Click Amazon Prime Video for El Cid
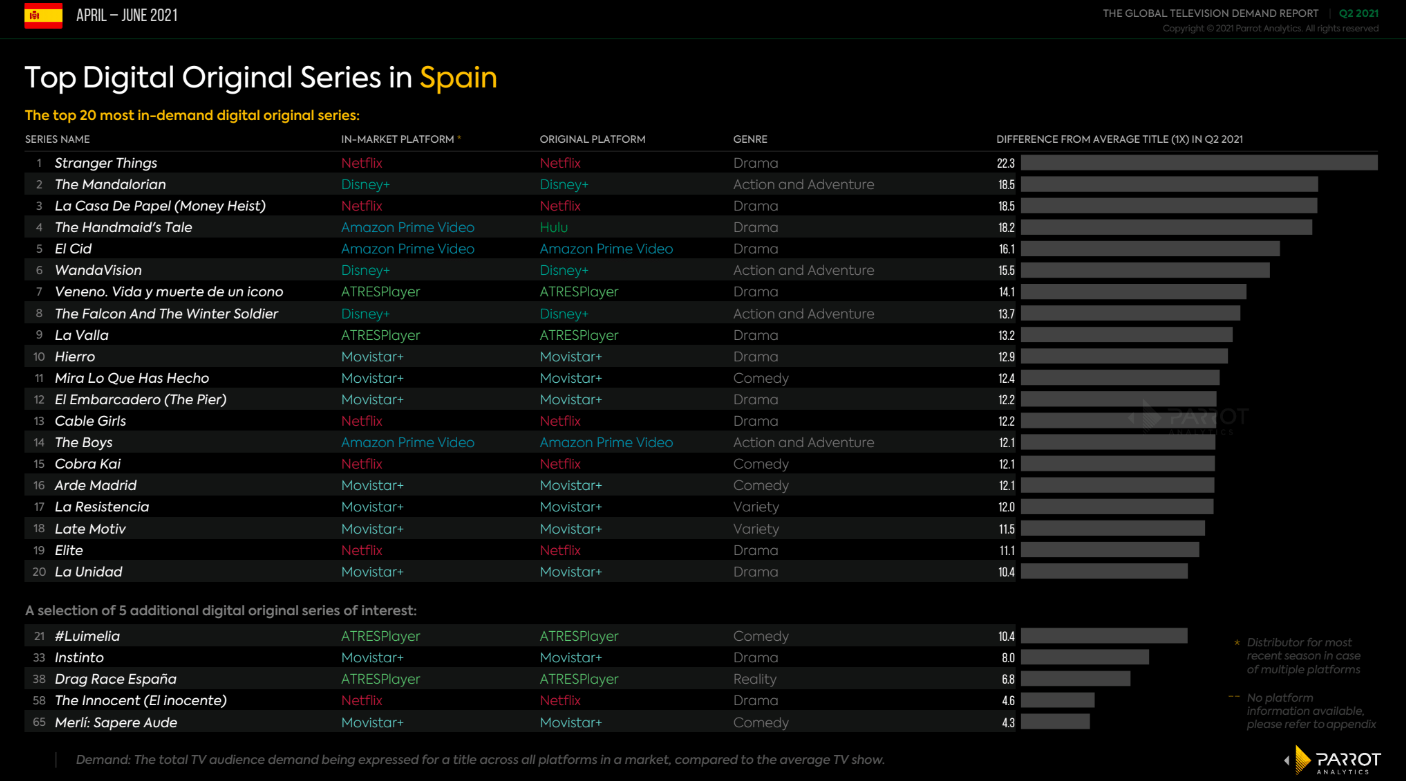Screen dimensions: 1406x781 [x=407, y=249]
